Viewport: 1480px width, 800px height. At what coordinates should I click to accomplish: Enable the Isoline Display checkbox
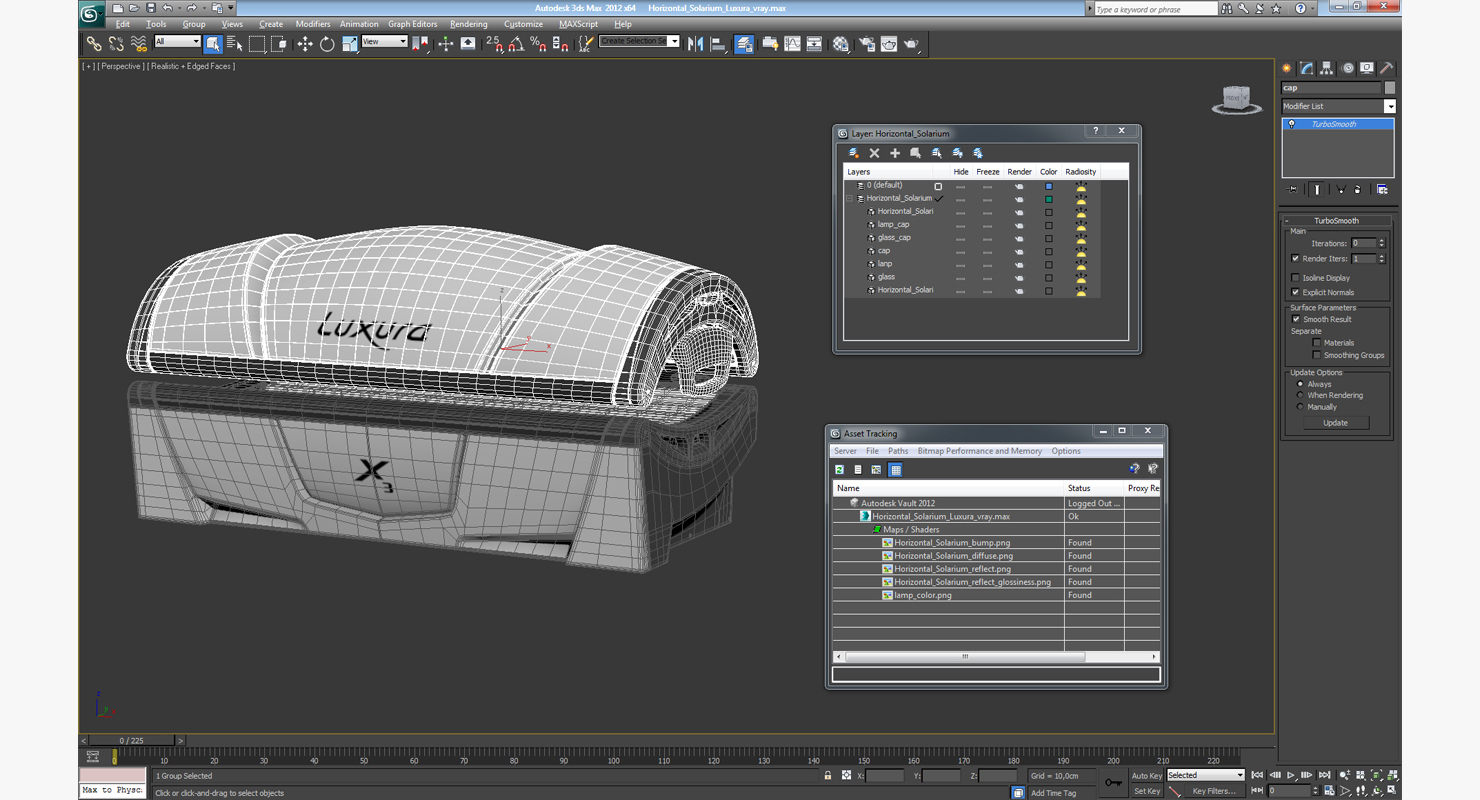coord(1296,278)
